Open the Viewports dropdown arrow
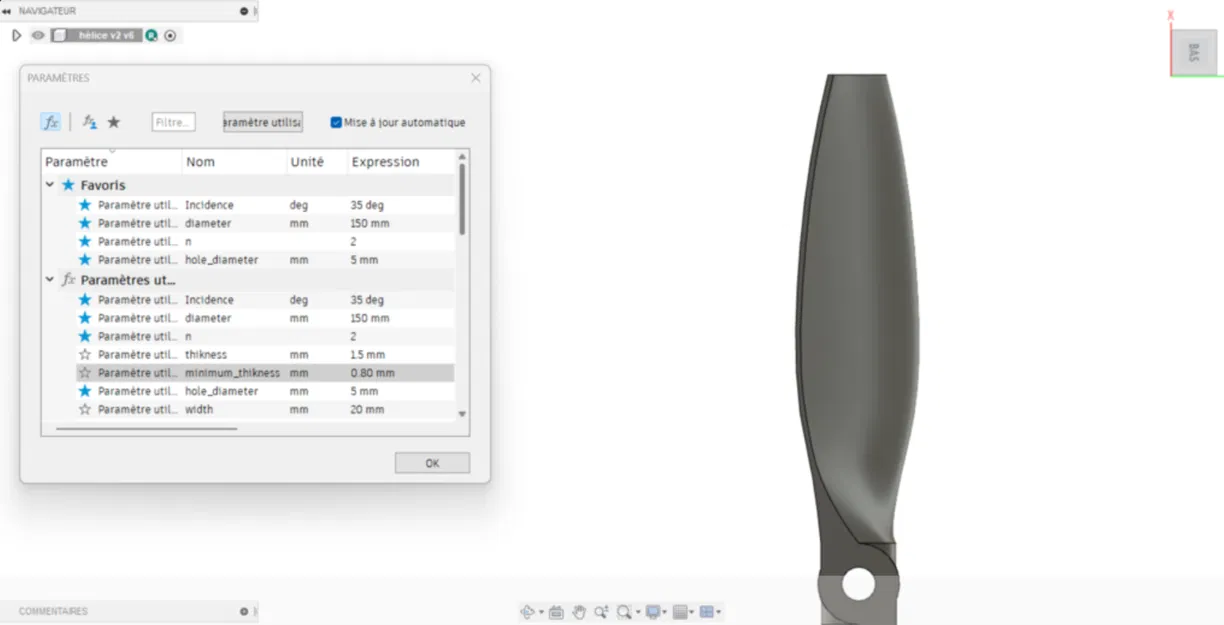This screenshot has width=1224, height=625. [718, 611]
